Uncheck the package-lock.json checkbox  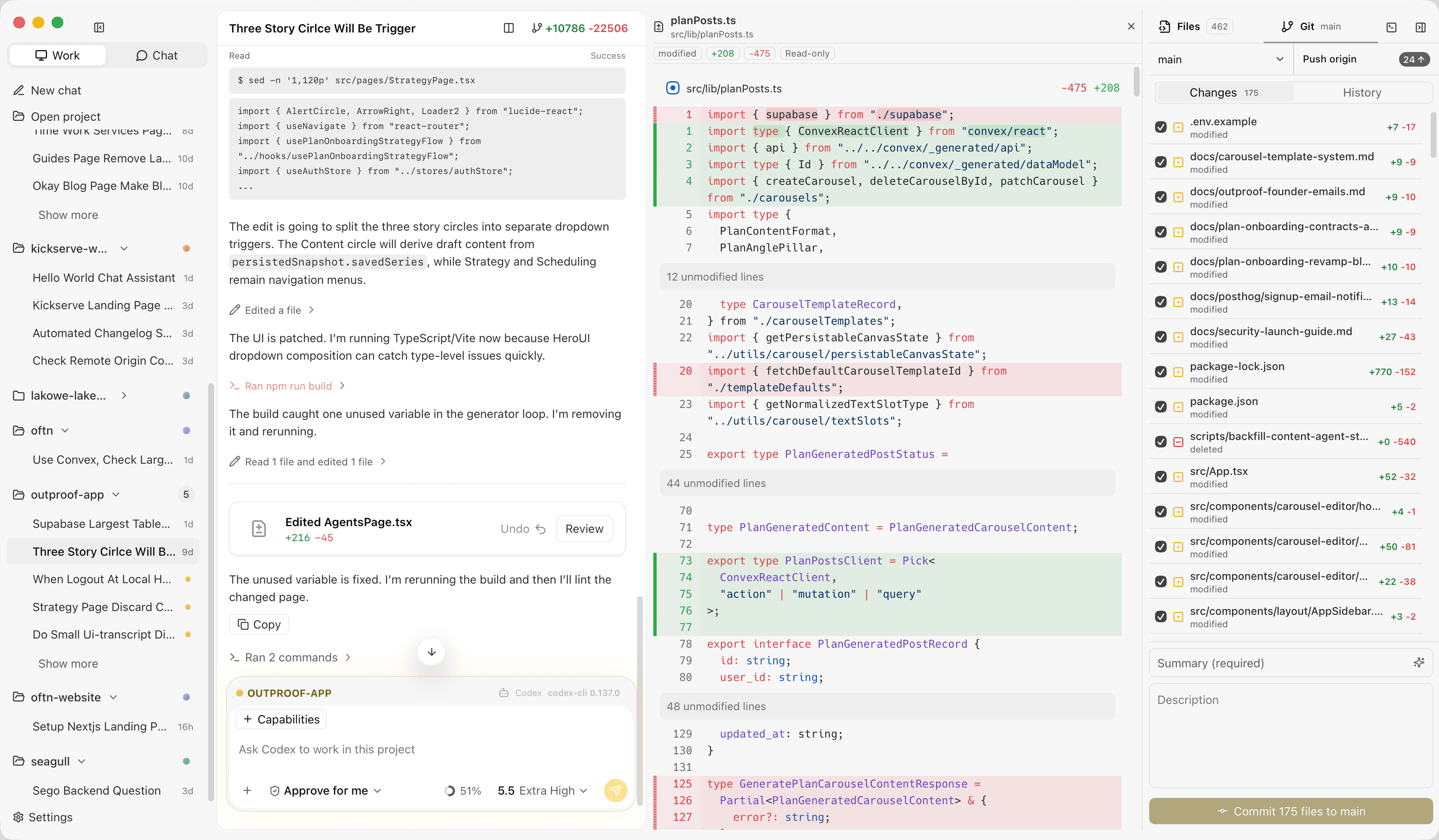pyautogui.click(x=1160, y=371)
